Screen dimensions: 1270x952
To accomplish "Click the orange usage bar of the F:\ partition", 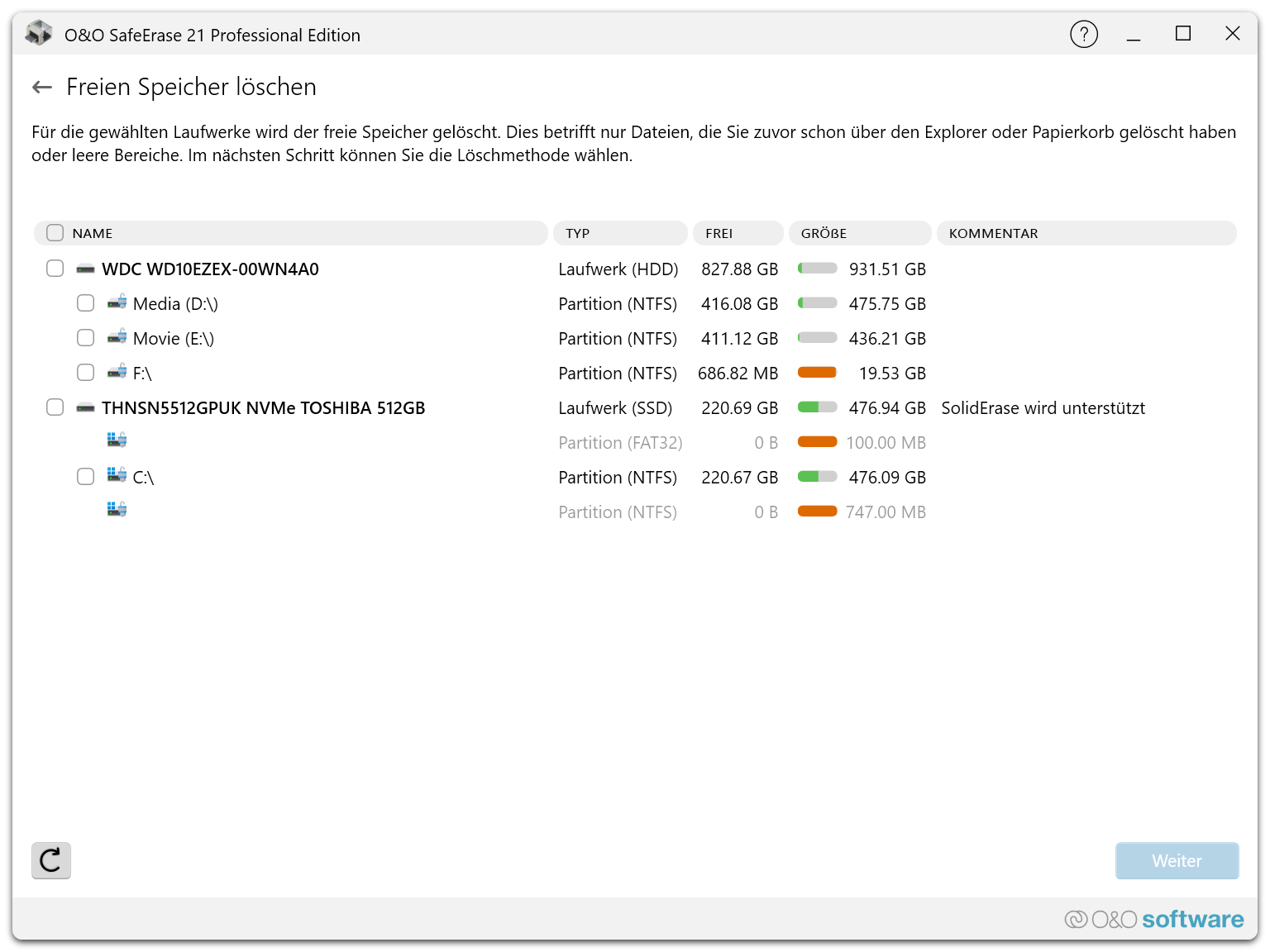I will pos(817,373).
